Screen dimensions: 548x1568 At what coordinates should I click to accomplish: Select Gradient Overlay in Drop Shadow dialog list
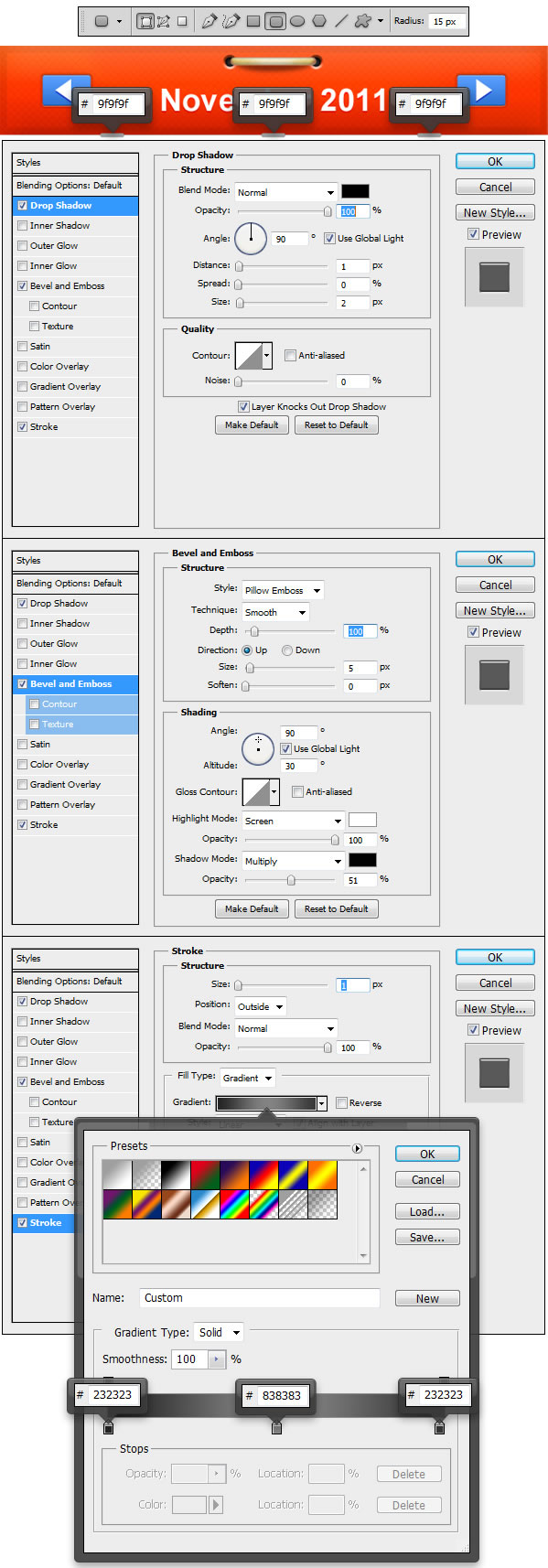point(76,387)
